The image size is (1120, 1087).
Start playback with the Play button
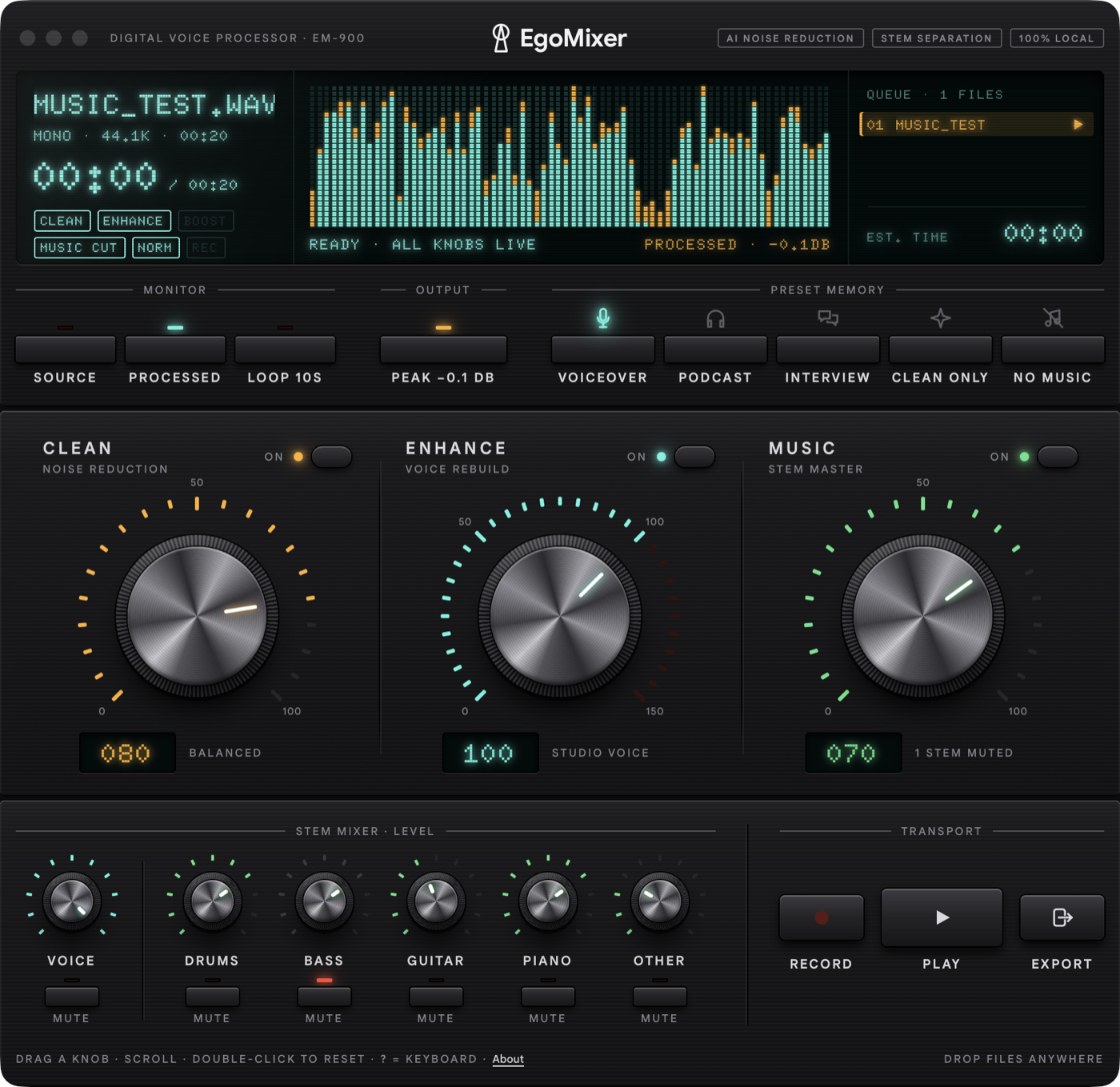pos(942,917)
